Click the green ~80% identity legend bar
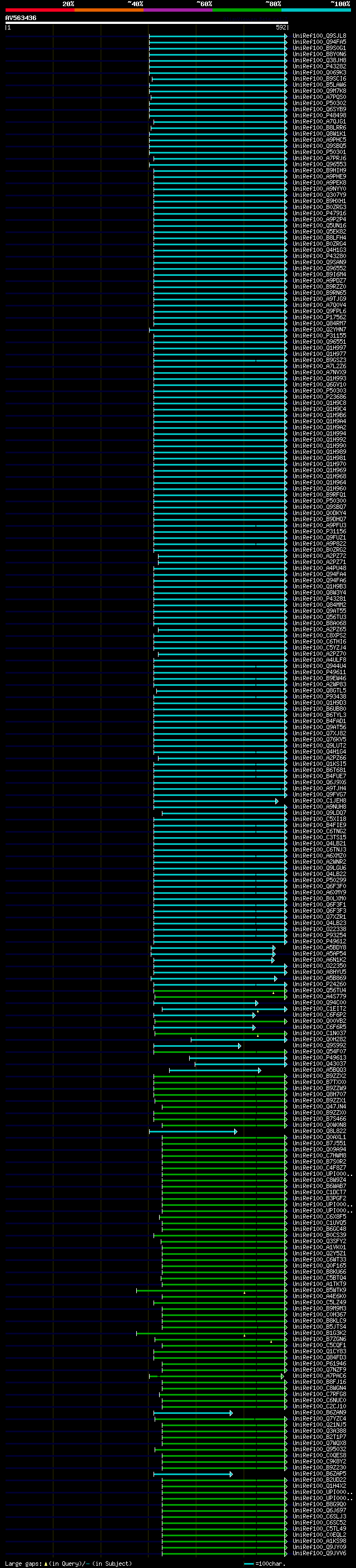356x1568 pixels. pyautogui.click(x=247, y=10)
